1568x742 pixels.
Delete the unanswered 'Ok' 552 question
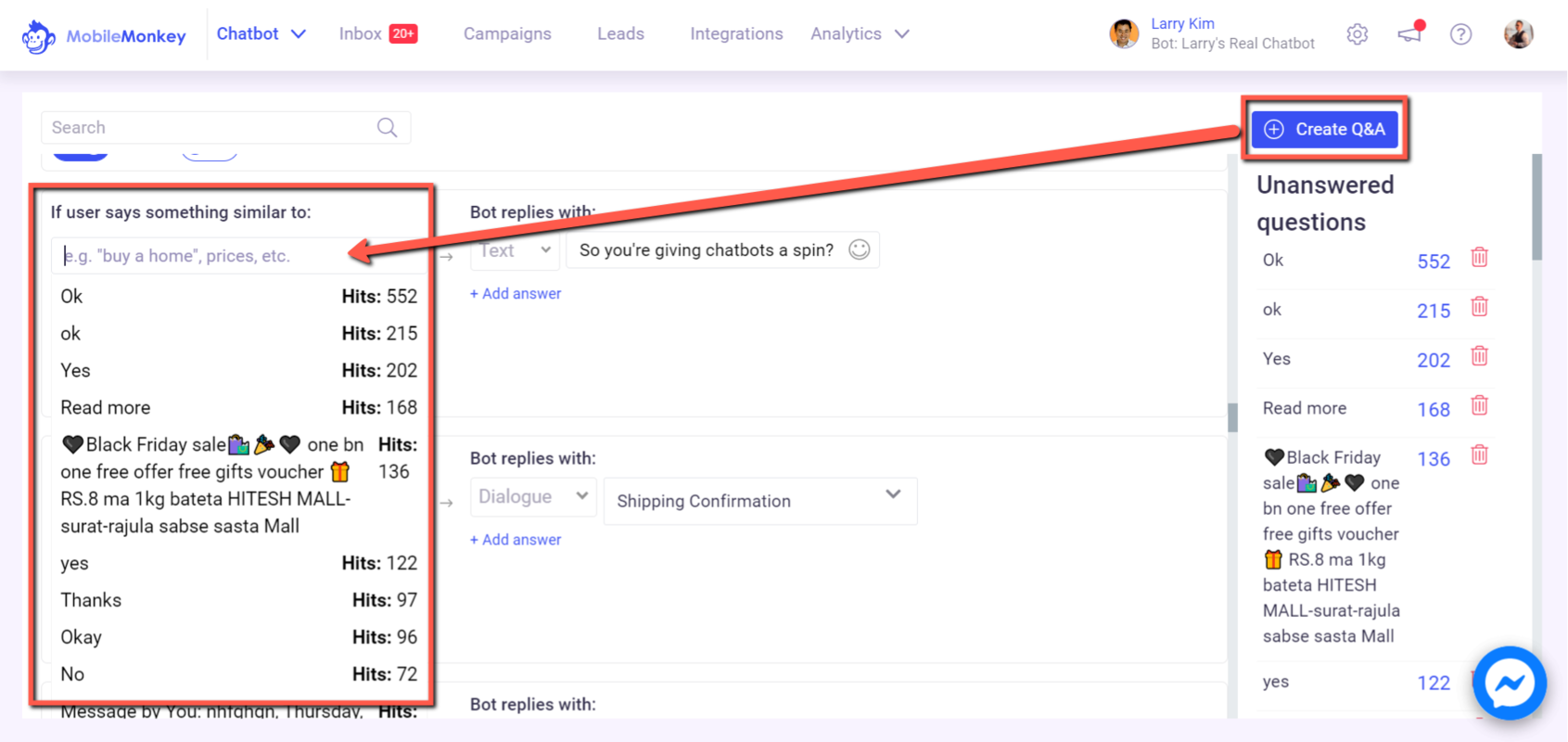1480,258
